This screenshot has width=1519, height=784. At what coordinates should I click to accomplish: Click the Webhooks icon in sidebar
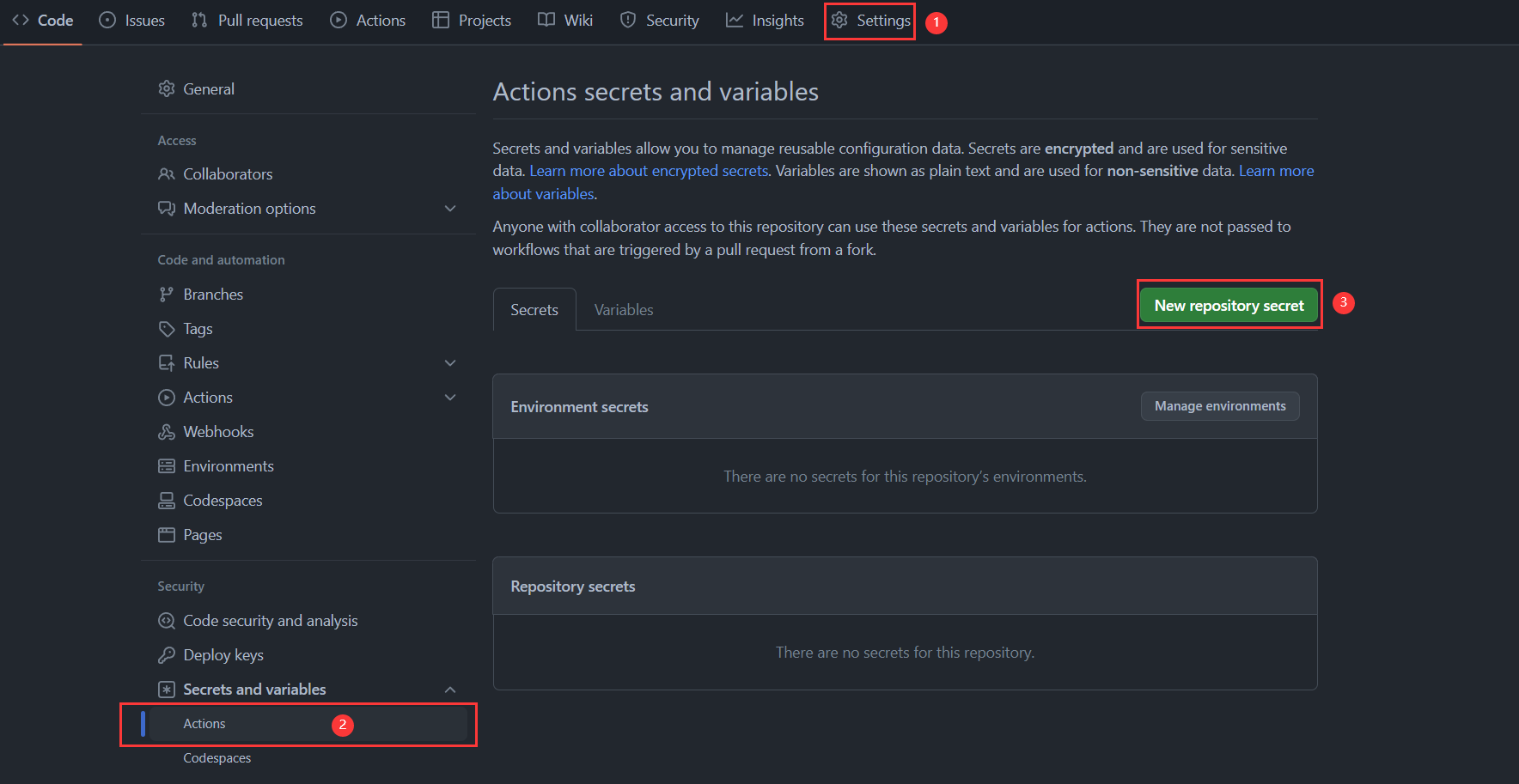(x=167, y=432)
